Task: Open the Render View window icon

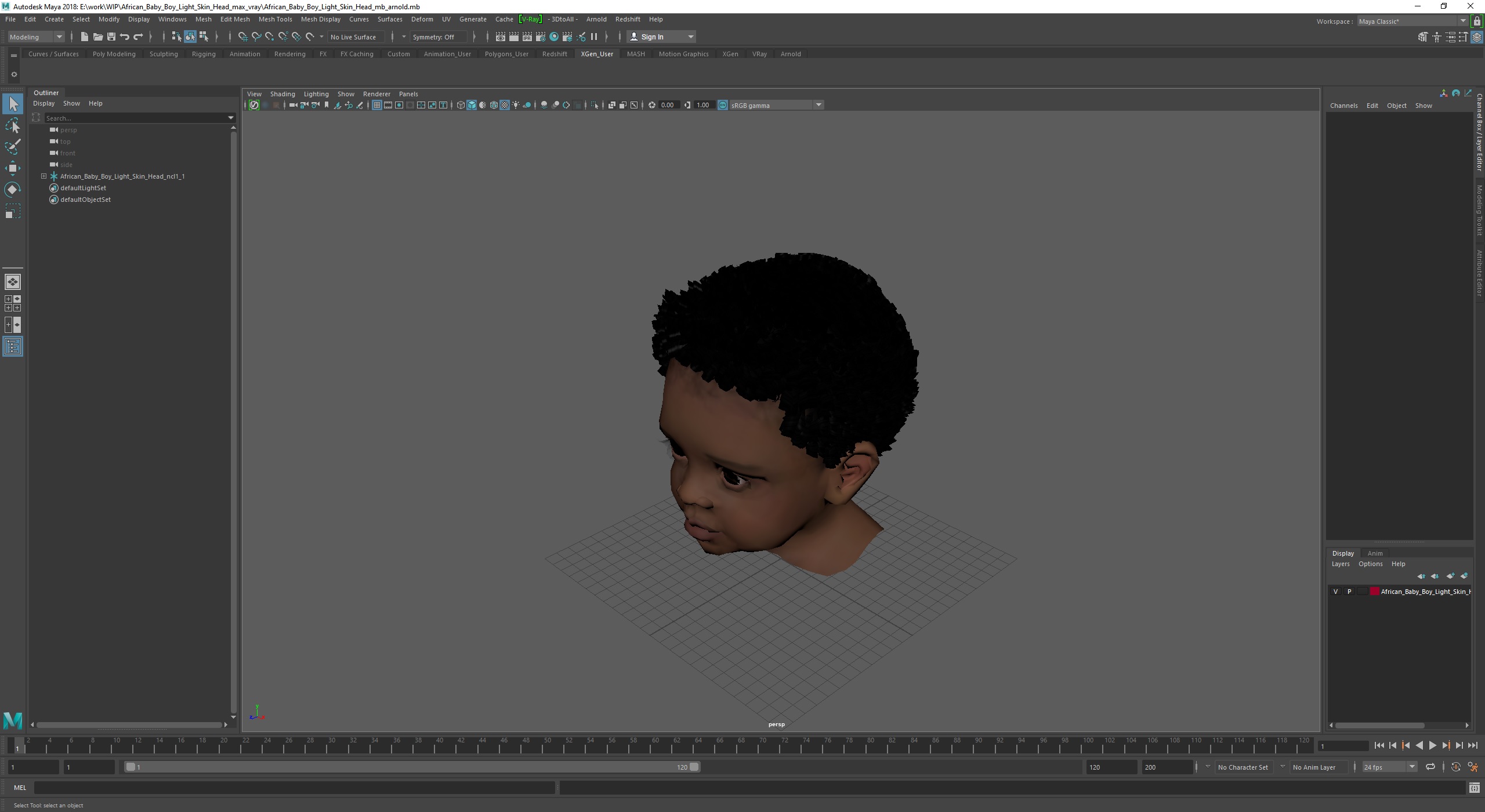Action: click(x=500, y=37)
